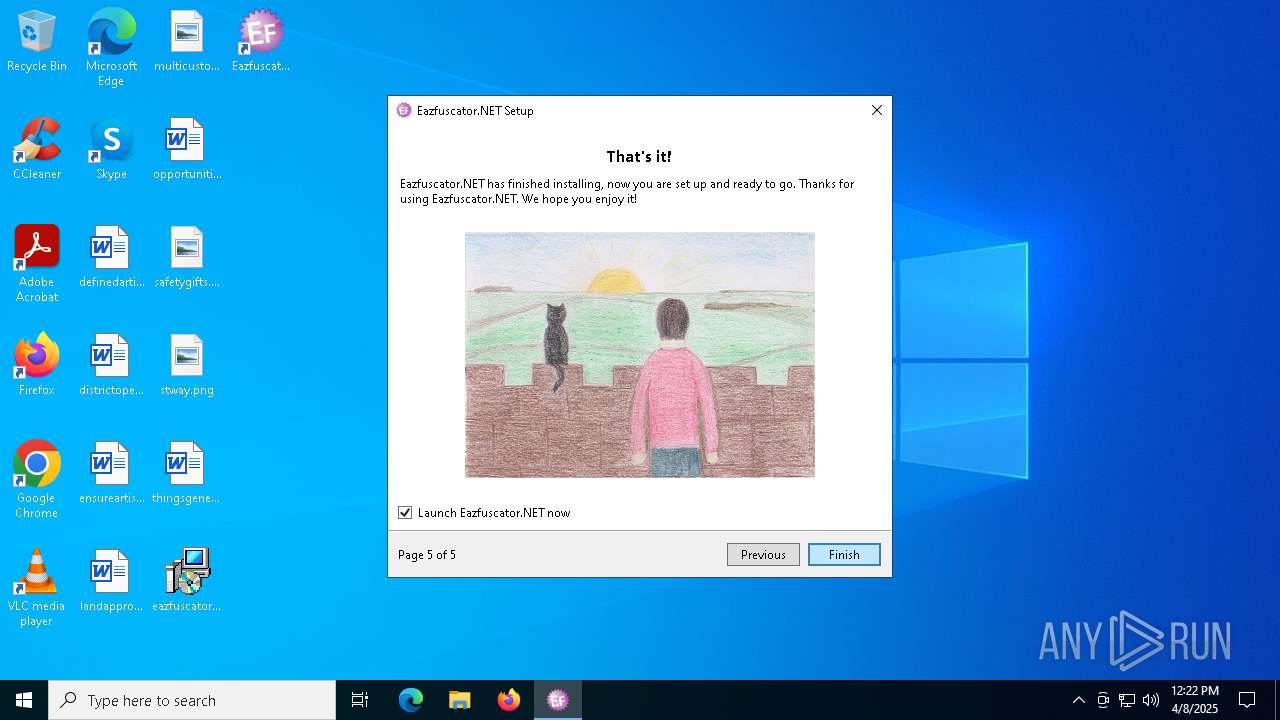Open the taskbar clock showing 12:22 PM
The image size is (1280, 720).
click(x=1194, y=700)
